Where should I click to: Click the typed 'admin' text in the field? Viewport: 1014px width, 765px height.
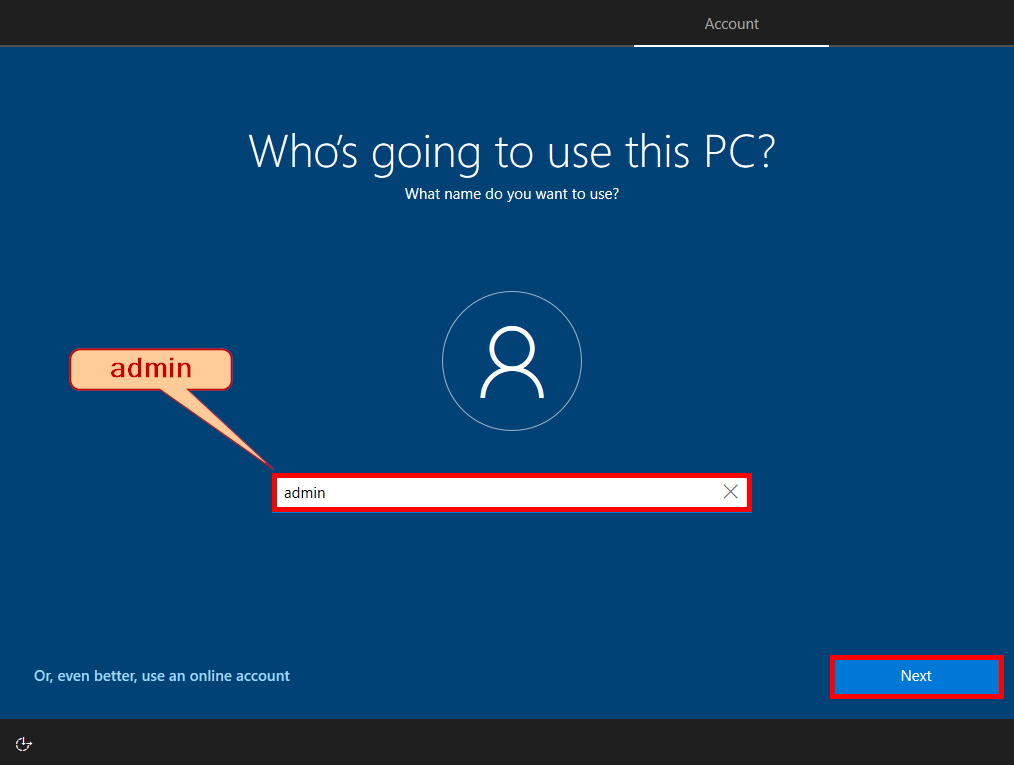point(304,493)
